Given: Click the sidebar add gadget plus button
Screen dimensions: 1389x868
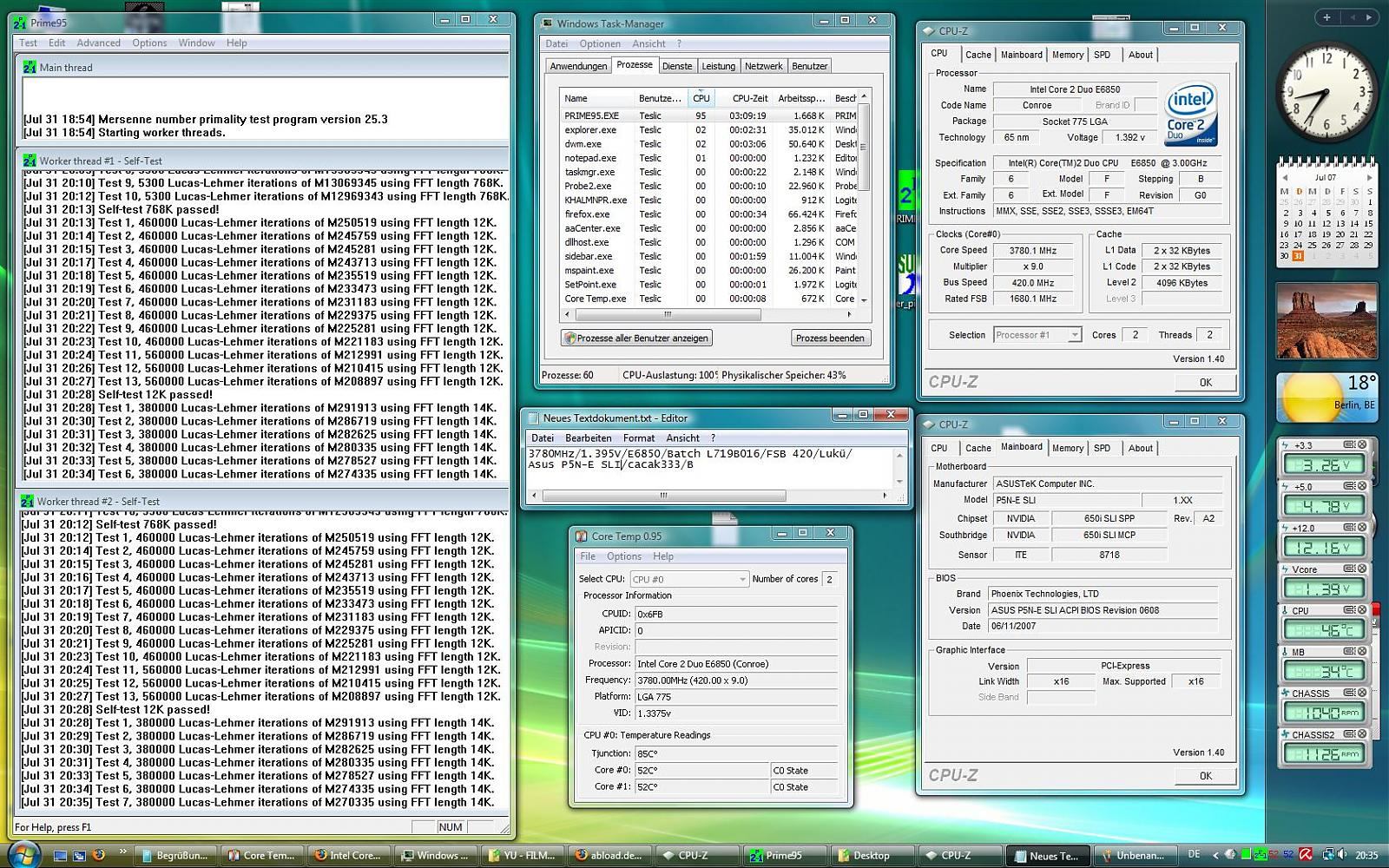Looking at the screenshot, I should [x=1326, y=16].
